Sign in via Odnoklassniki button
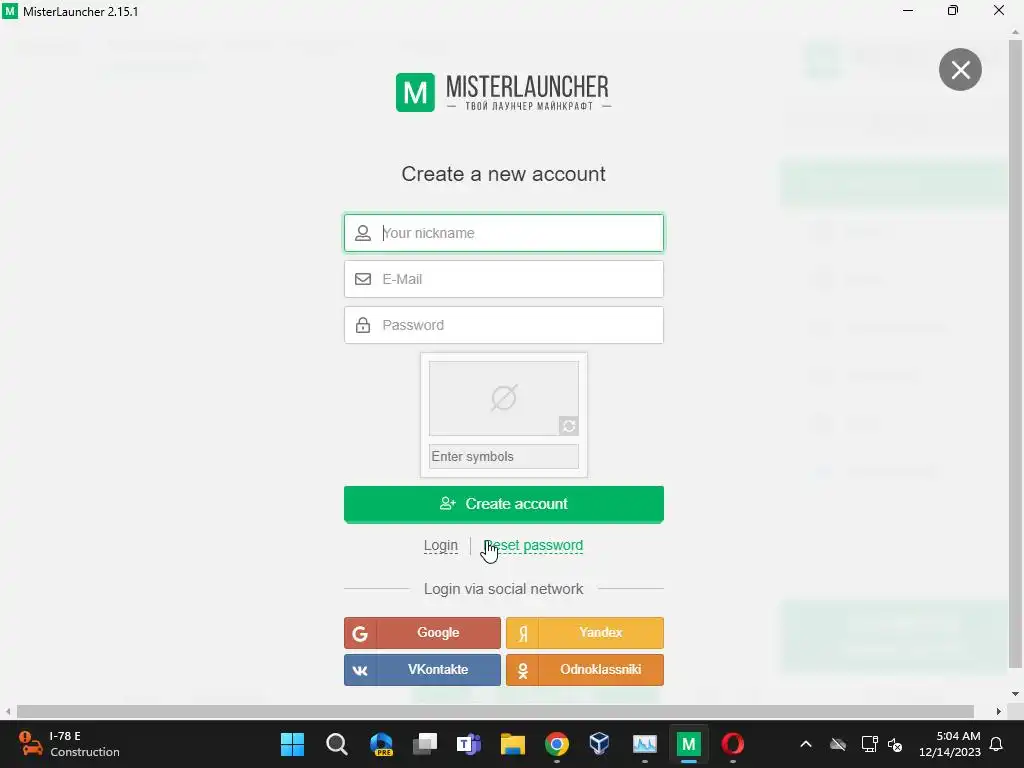The width and height of the screenshot is (1024, 768). pos(584,670)
